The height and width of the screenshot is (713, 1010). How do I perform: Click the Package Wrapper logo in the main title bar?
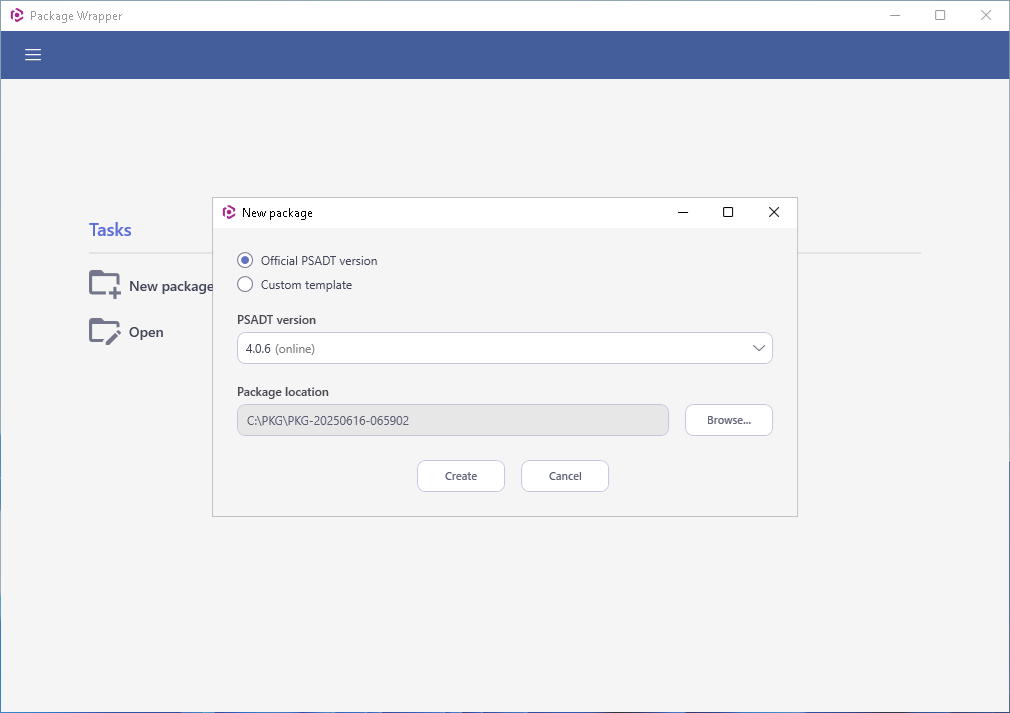coord(17,15)
